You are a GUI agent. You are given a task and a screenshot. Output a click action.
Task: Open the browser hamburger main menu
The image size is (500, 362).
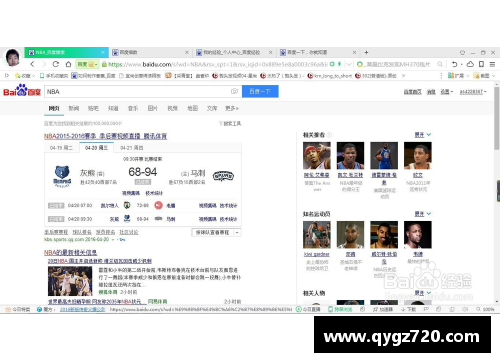pos(492,64)
